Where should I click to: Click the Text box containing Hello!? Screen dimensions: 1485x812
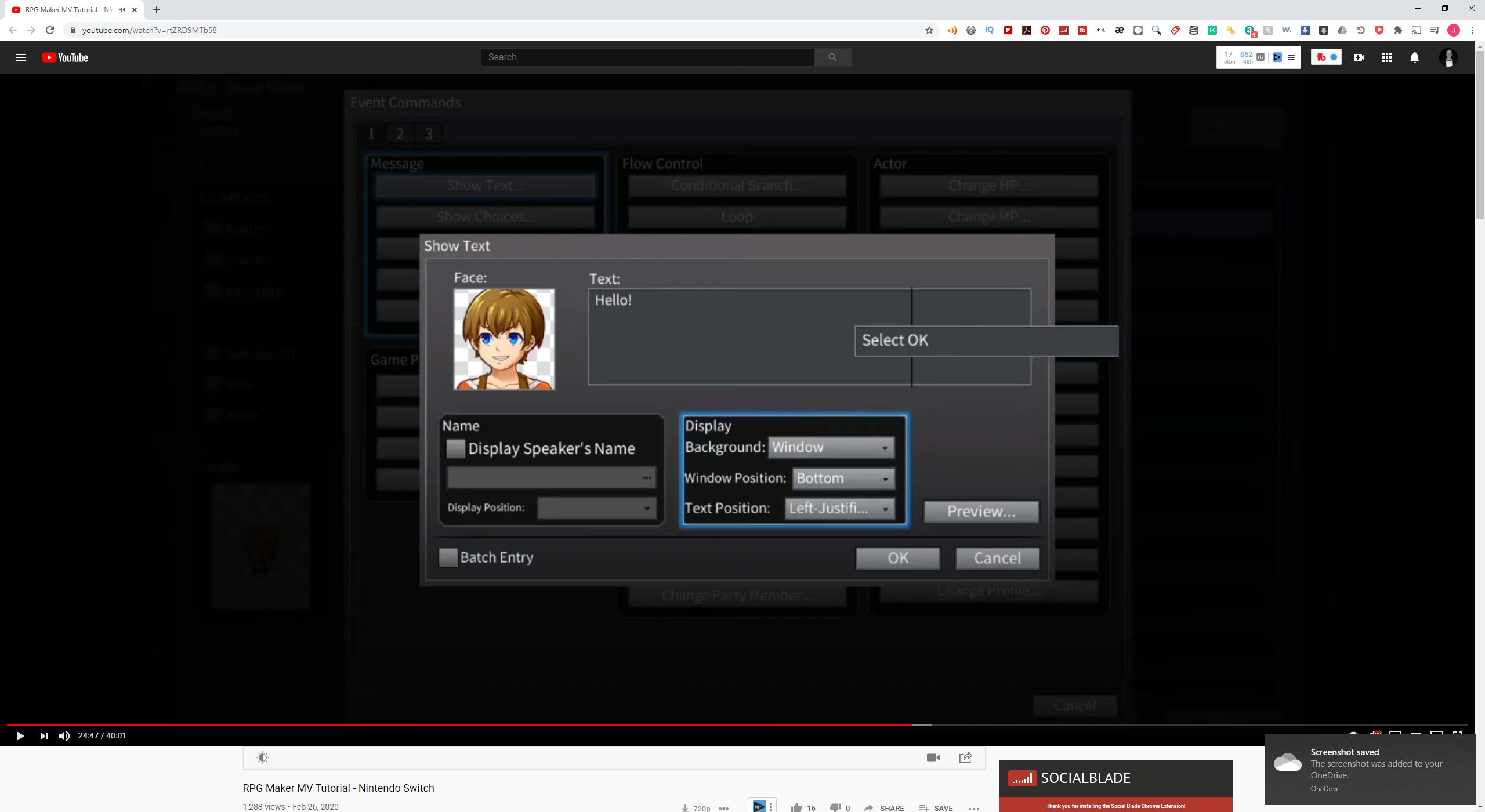809,337
